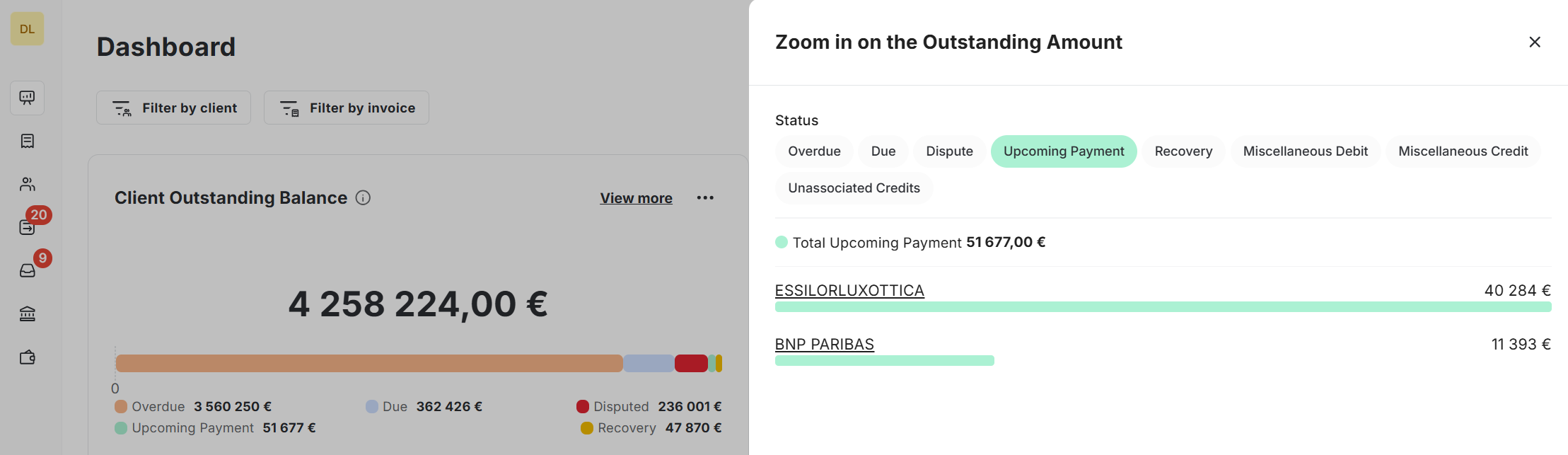Select the Miscellaneous Credit filter option
The image size is (1568, 455).
[x=1463, y=151]
